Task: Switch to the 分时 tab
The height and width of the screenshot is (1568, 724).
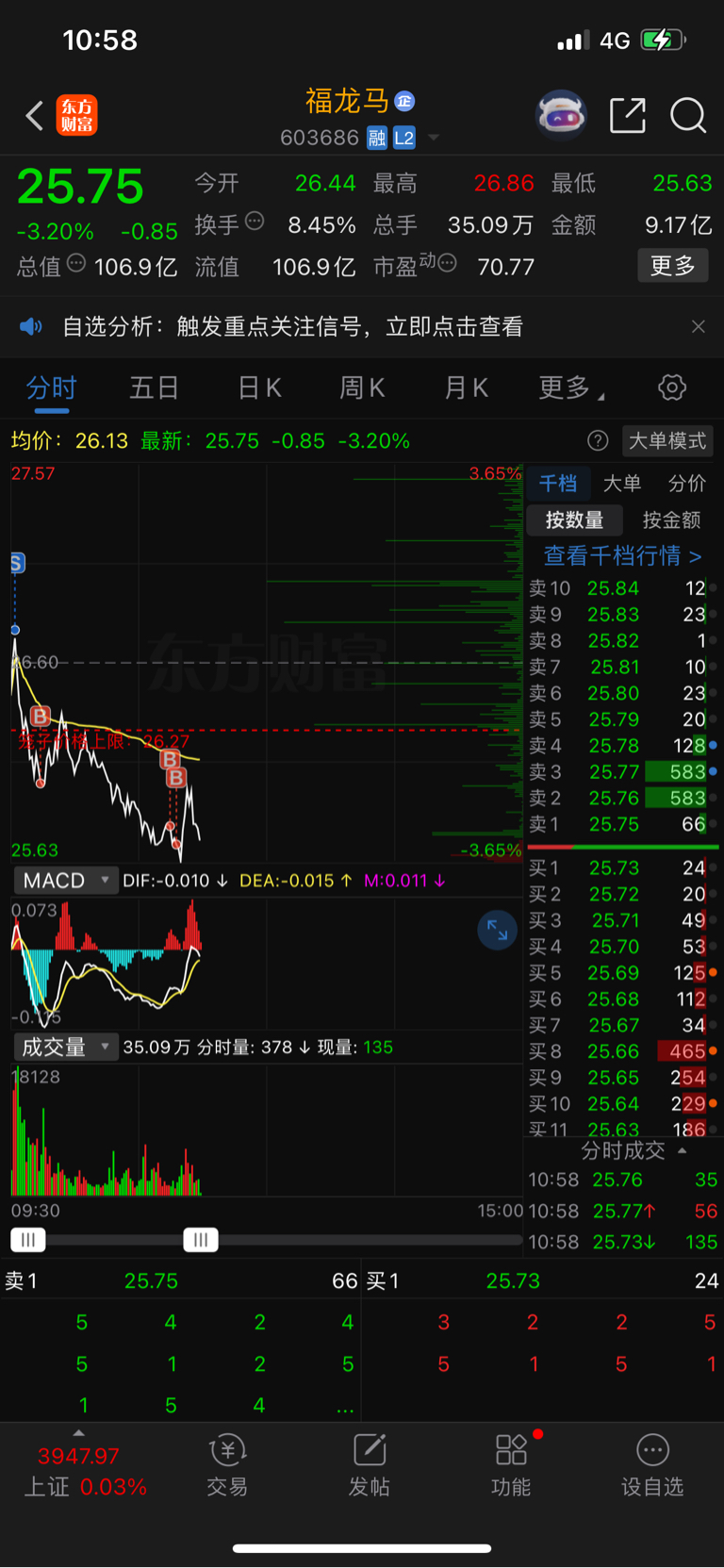Action: (x=51, y=388)
